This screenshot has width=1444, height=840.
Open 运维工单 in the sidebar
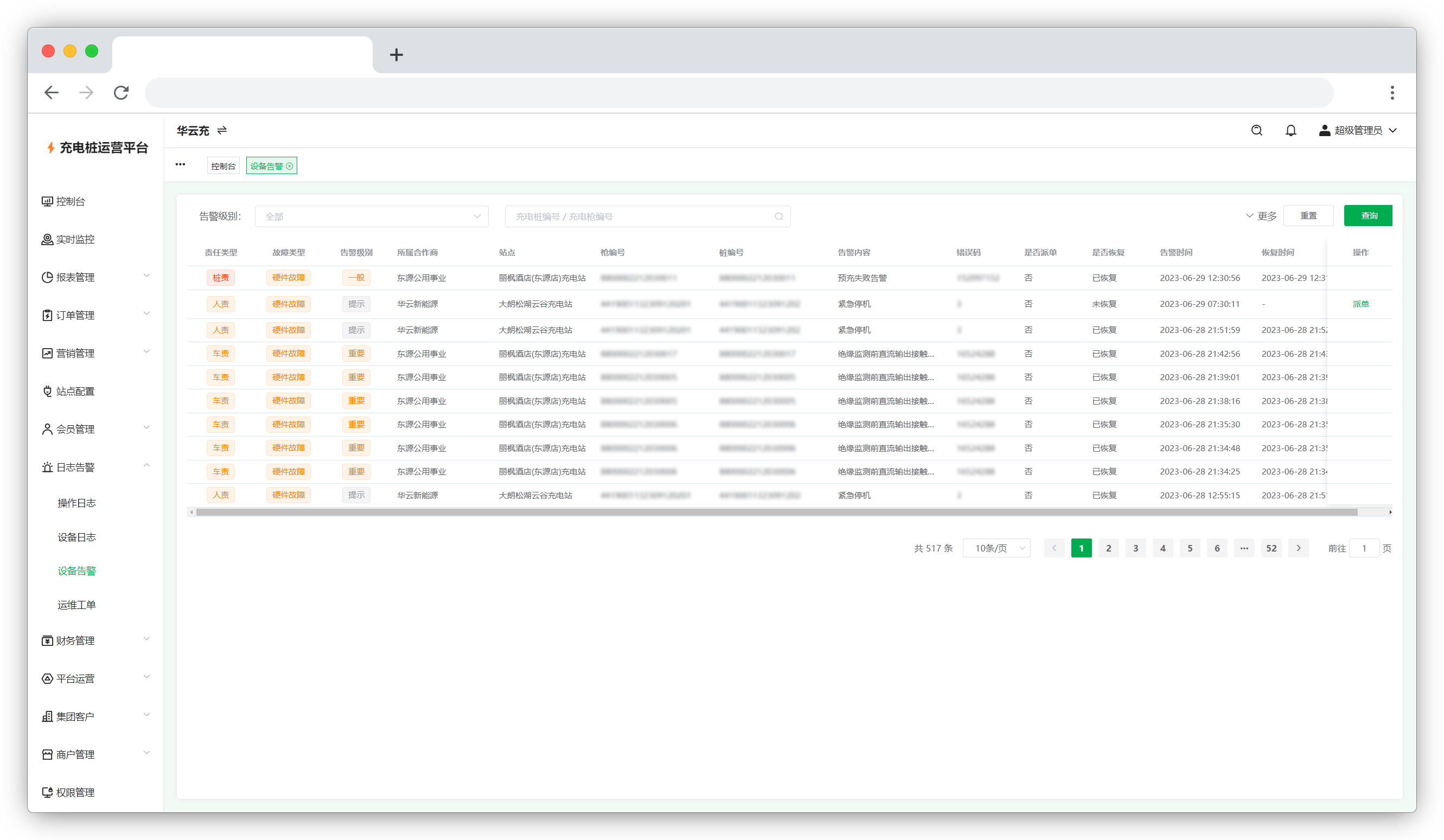point(76,605)
